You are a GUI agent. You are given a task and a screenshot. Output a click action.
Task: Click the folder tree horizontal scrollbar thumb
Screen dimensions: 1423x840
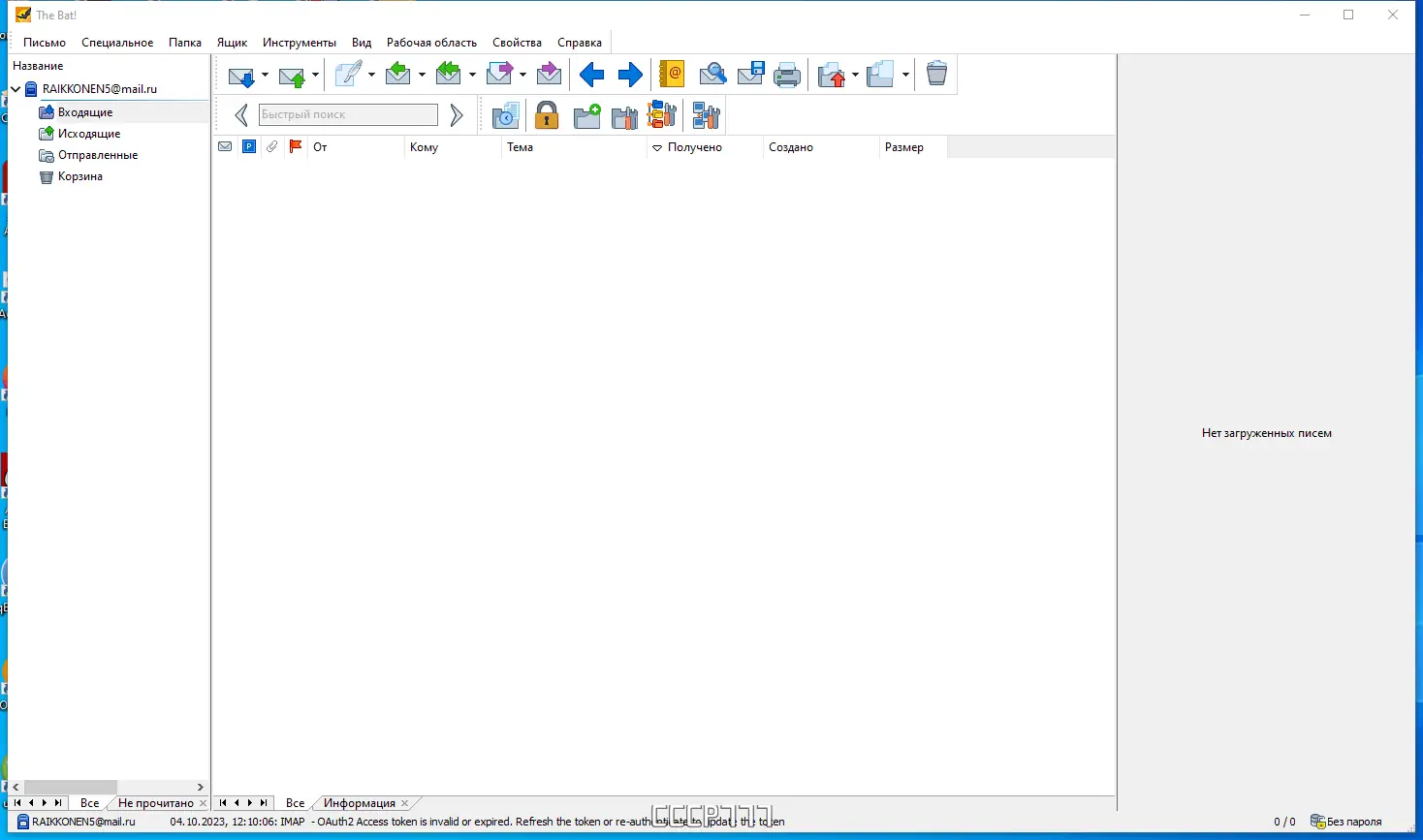click(x=71, y=788)
